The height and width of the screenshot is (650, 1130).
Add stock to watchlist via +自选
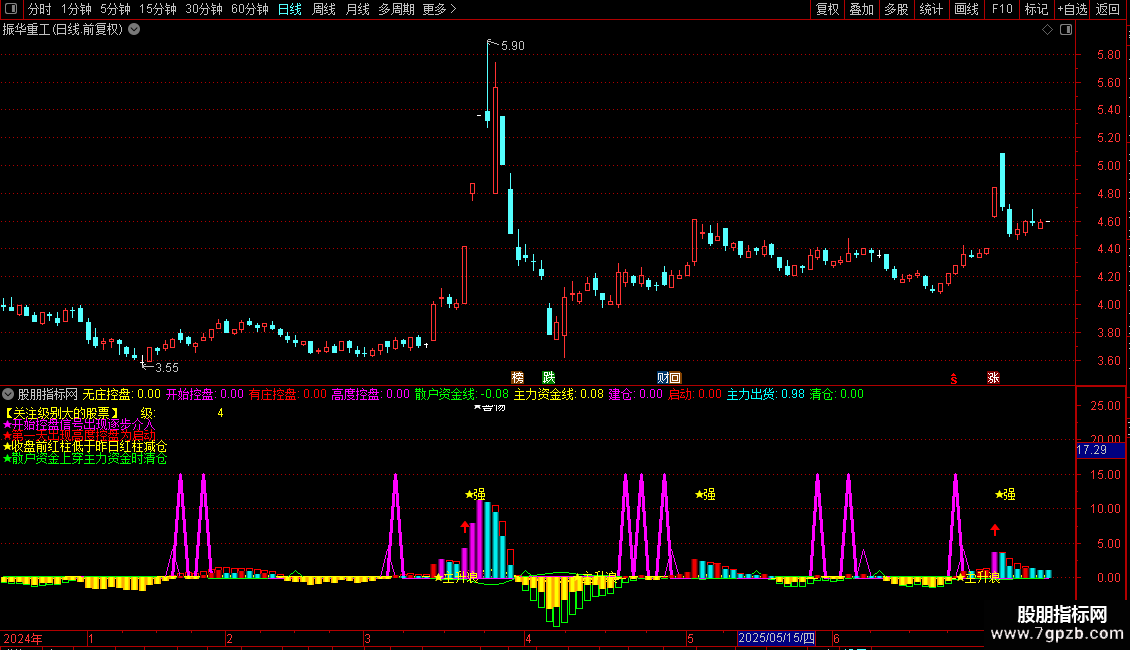pos(1072,9)
